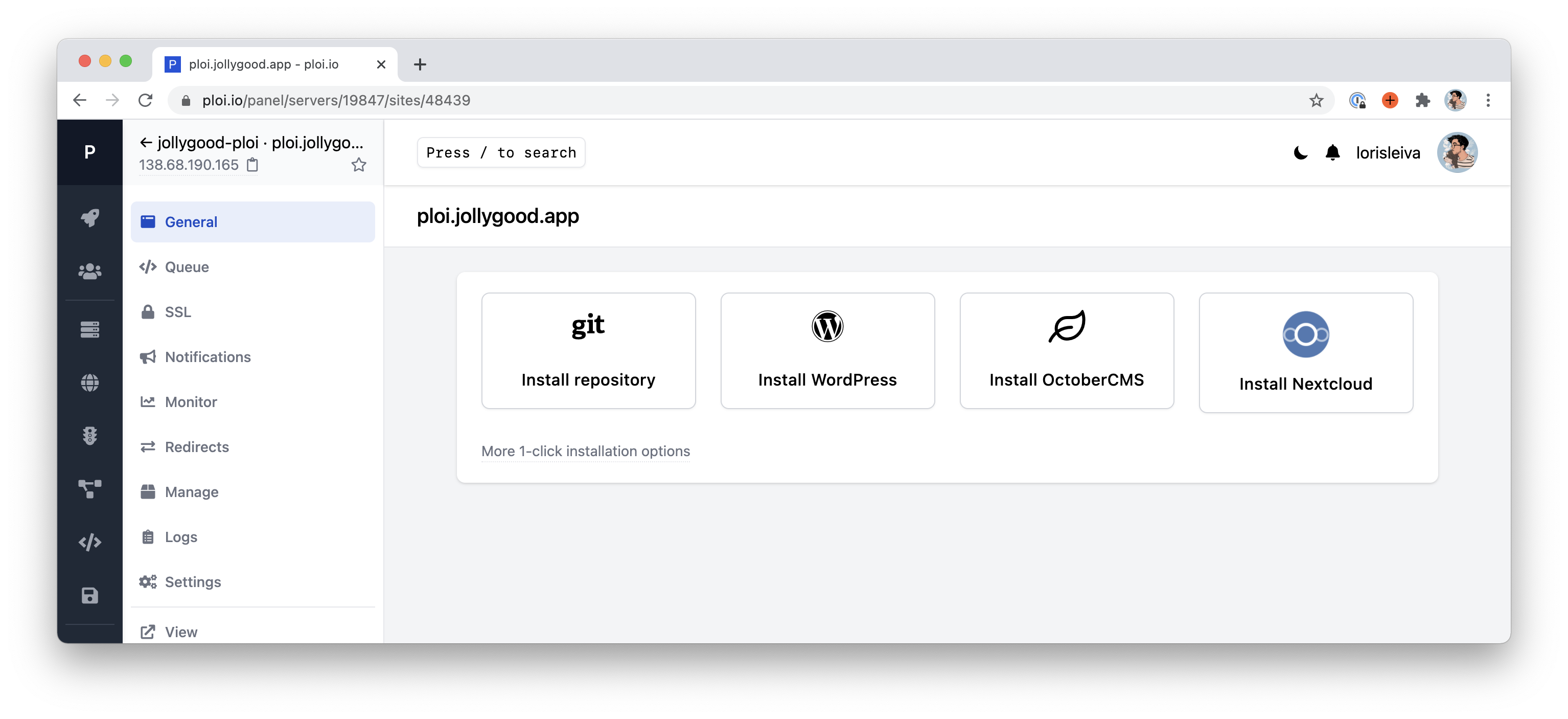1568x719 pixels.
Task: Choose Install OctoberCMS card
Action: pyautogui.click(x=1067, y=351)
